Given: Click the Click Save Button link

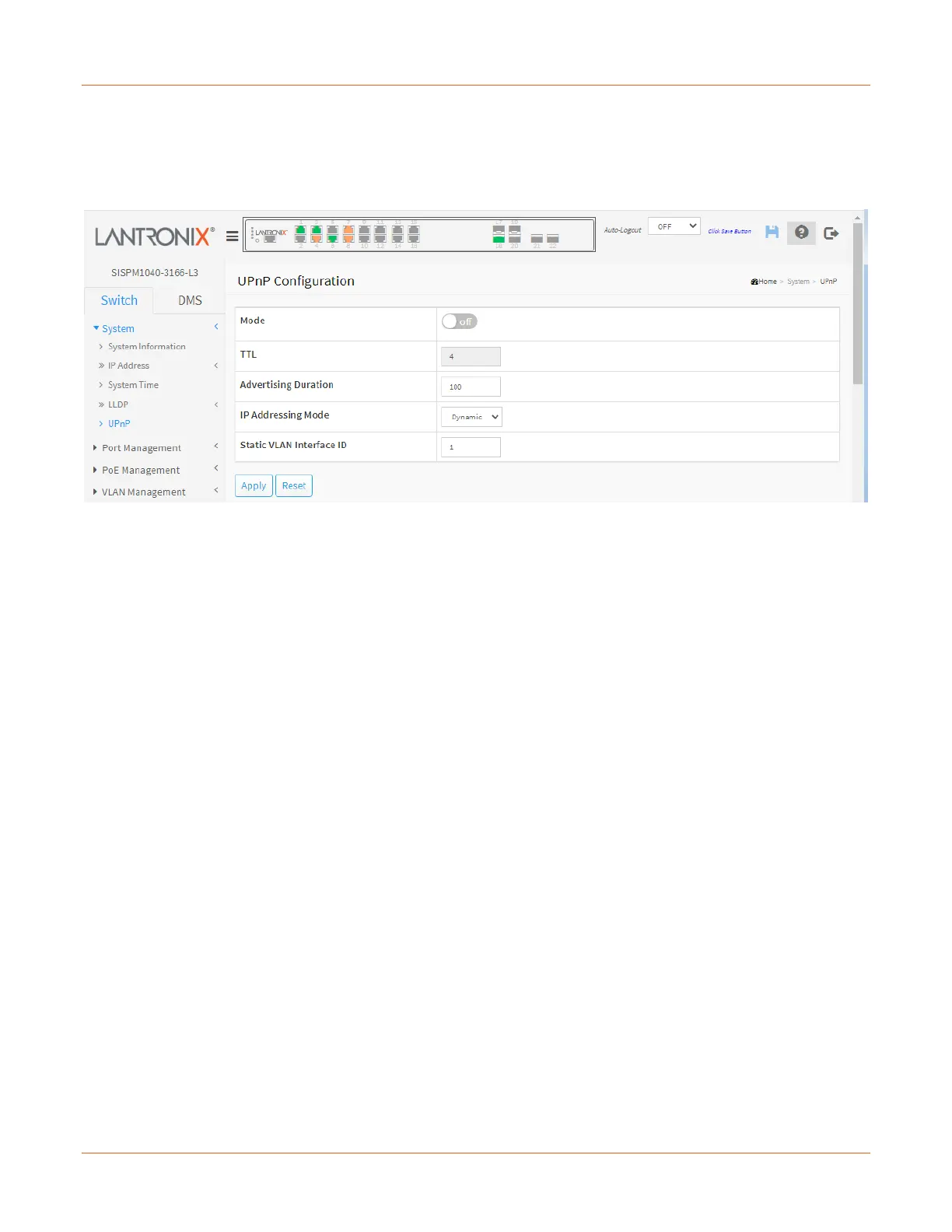Looking at the screenshot, I should [730, 231].
